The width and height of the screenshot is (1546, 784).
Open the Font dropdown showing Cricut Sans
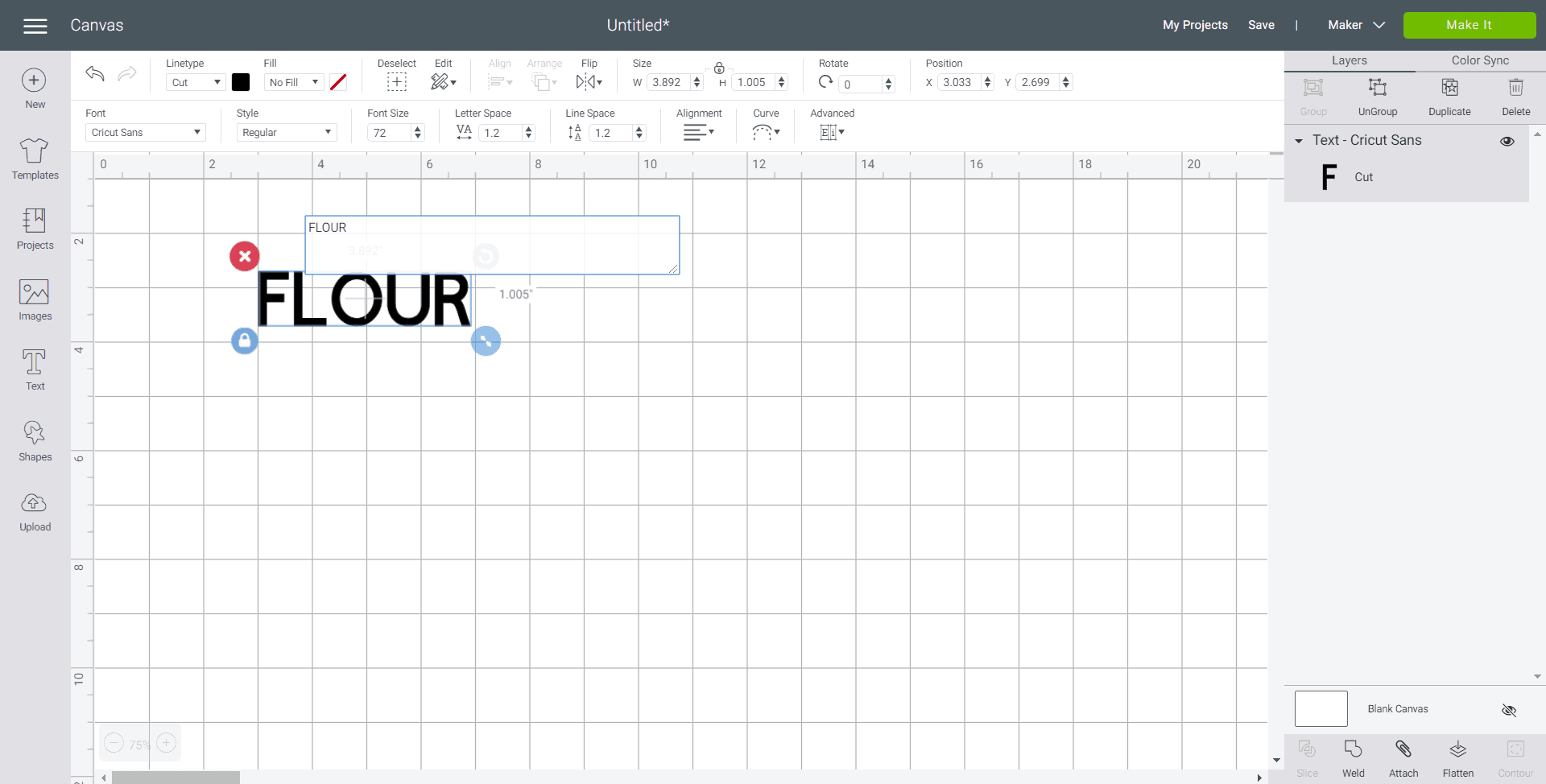[x=146, y=132]
